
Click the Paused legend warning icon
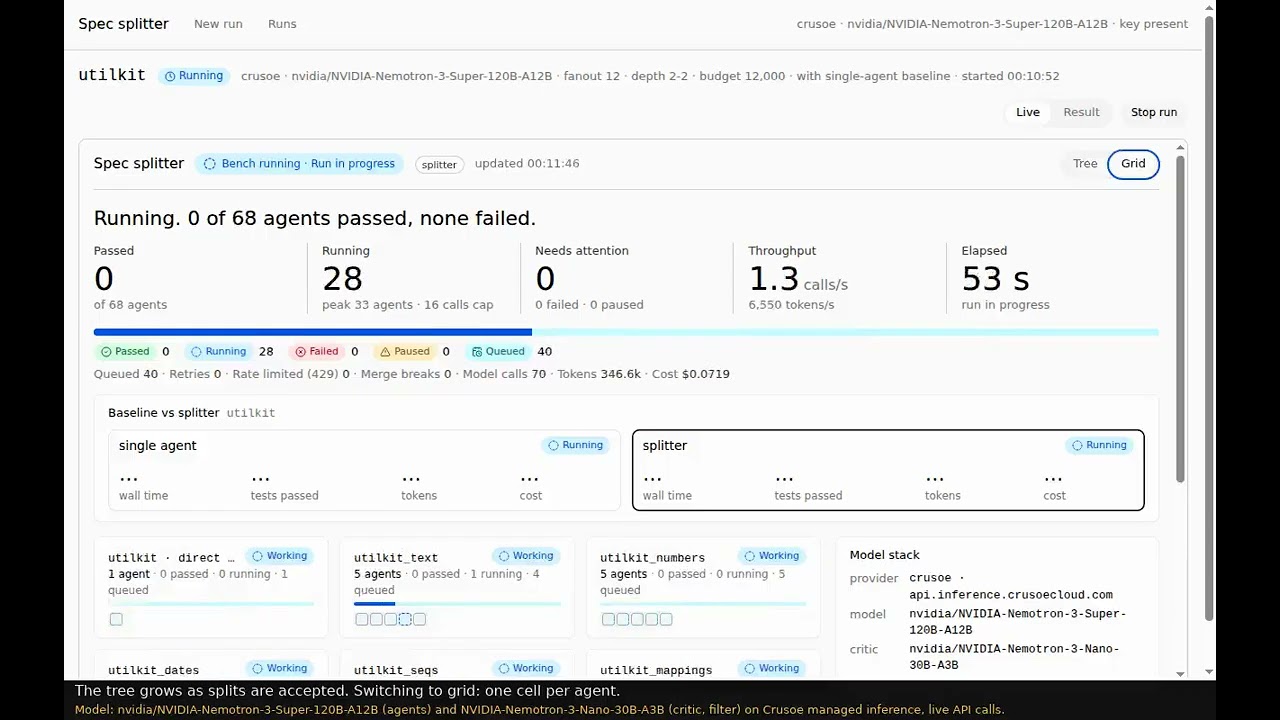point(385,352)
